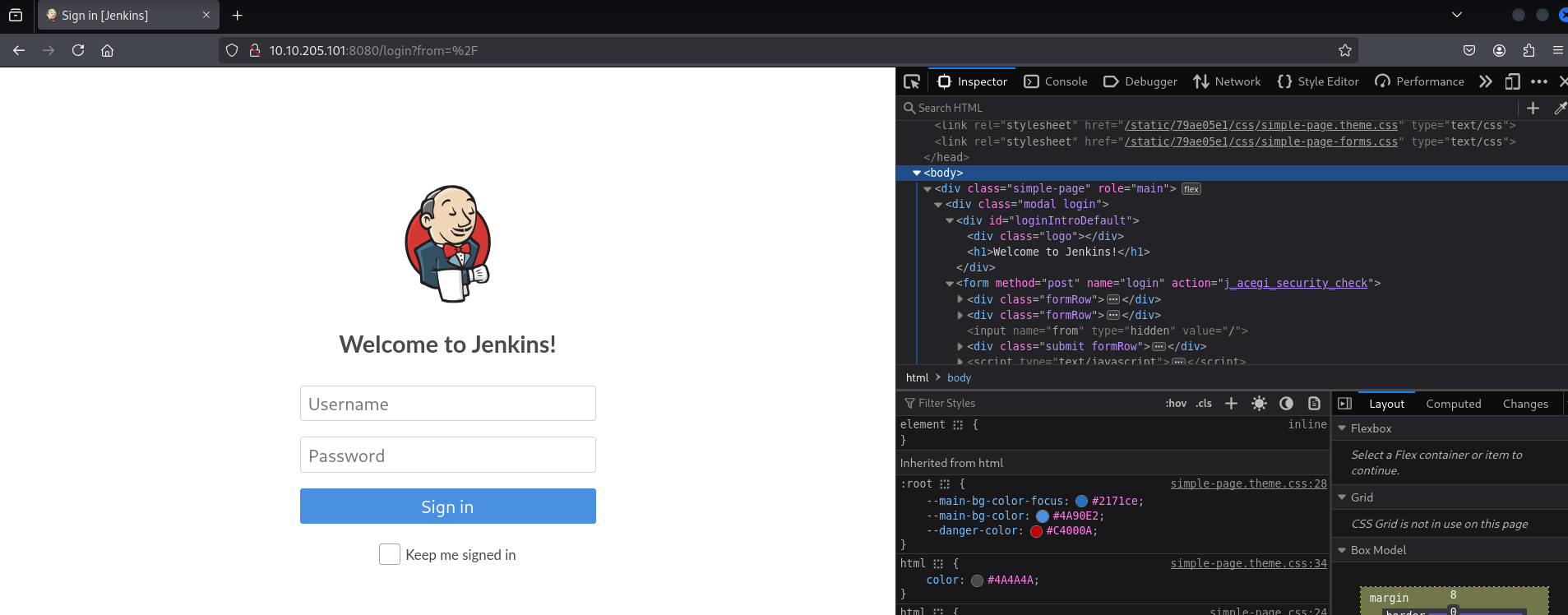
Task: Toggle the .cls classes panel
Action: 1204,403
